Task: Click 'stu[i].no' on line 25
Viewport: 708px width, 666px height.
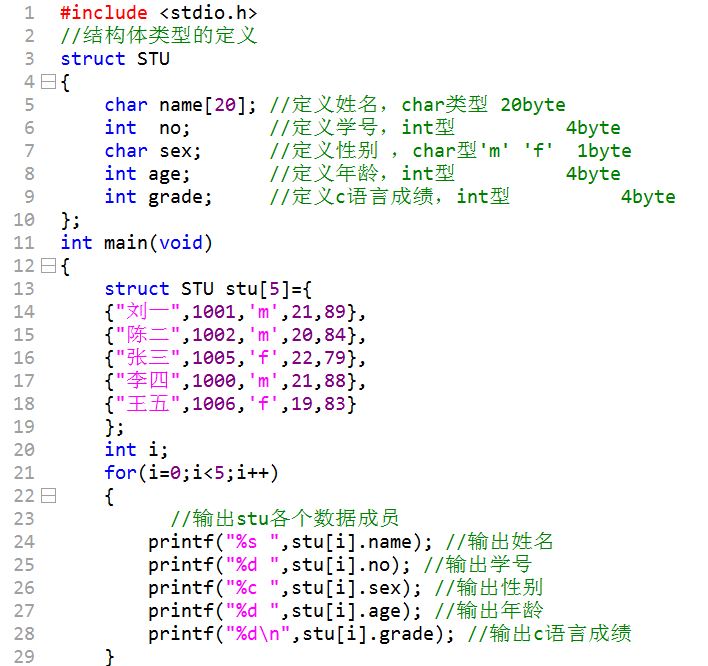Action: pyautogui.click(x=340, y=565)
